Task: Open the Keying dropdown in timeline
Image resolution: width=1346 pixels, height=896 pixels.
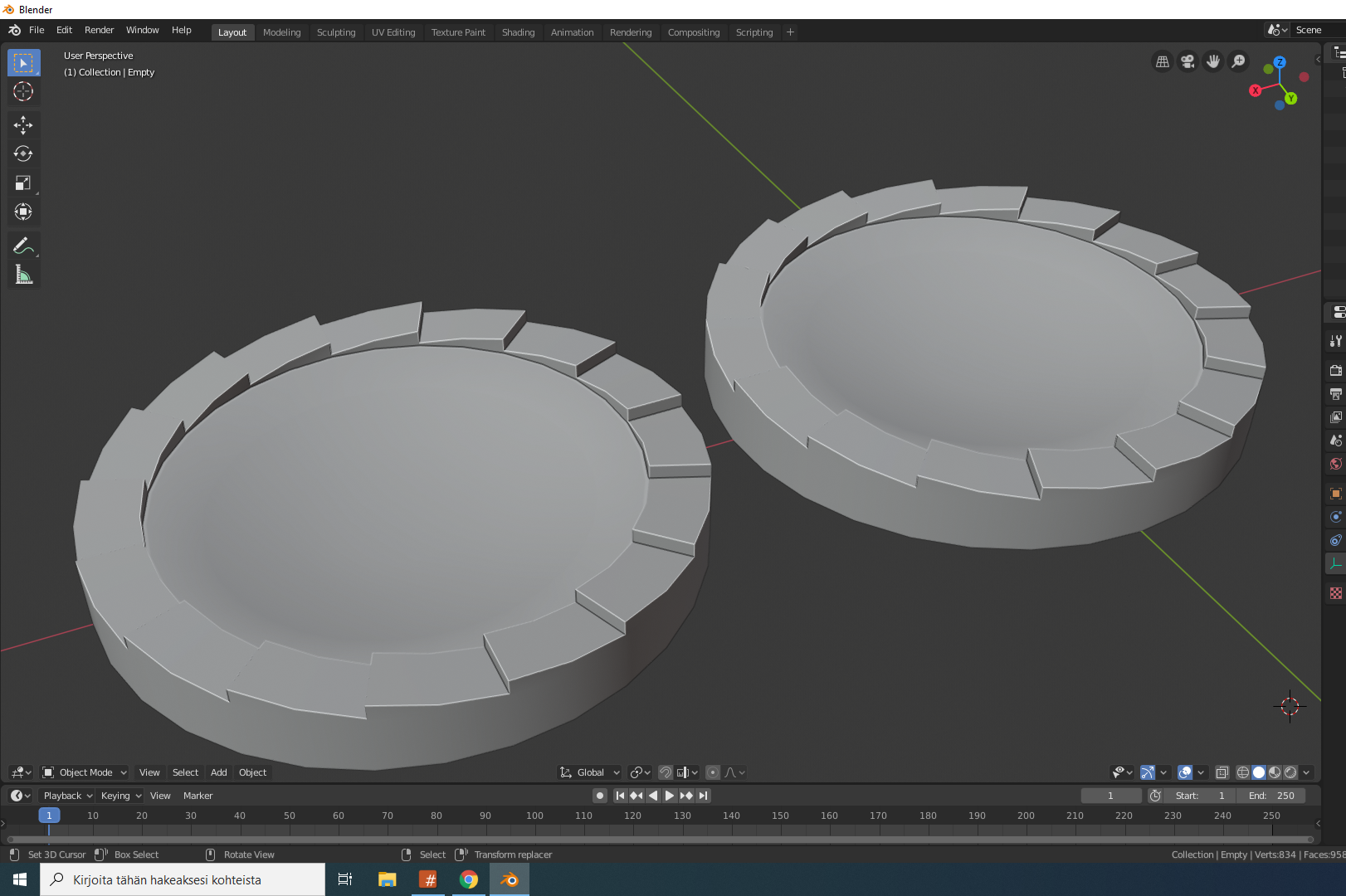Action: click(x=120, y=796)
